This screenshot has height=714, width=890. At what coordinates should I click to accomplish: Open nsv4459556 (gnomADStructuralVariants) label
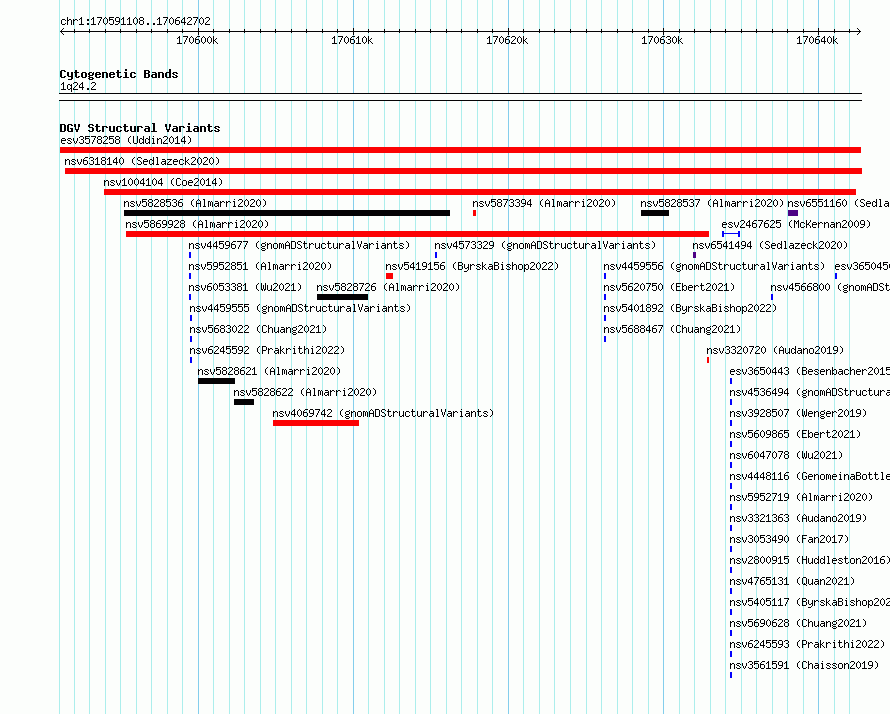(714, 266)
